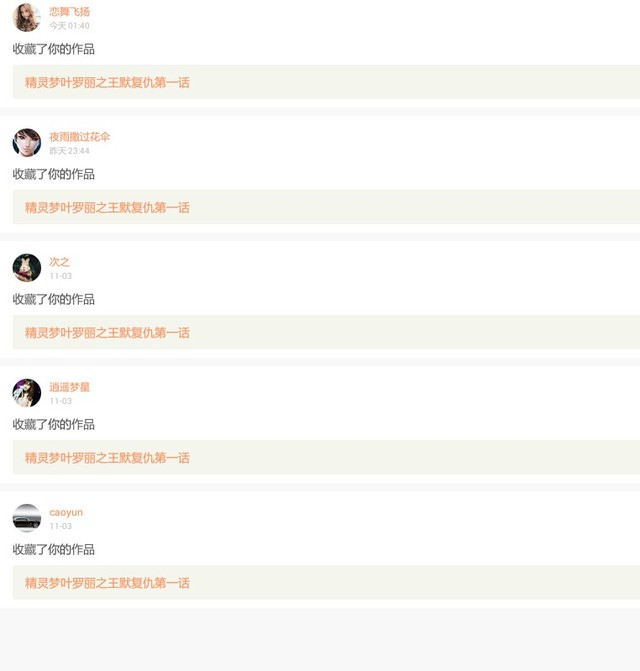The width and height of the screenshot is (640, 671).
Task: Click the 11-03 date under caoyun
Action: 60,526
